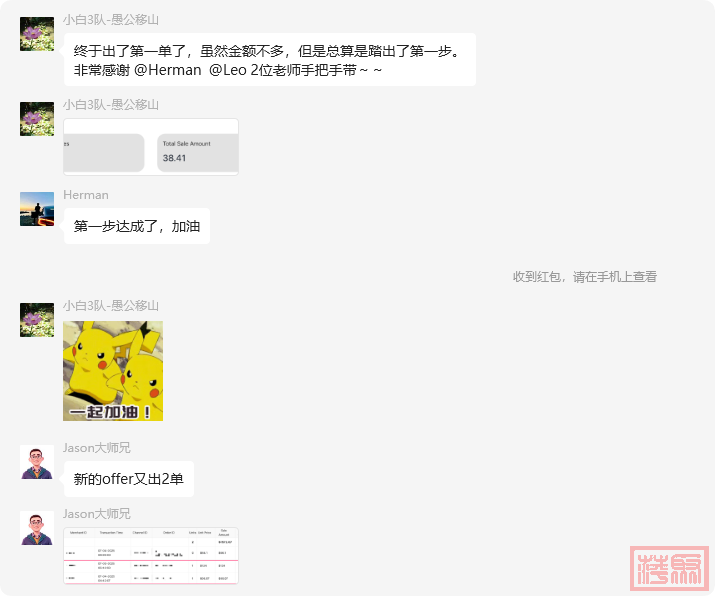This screenshot has width=715, height=596.
Task: Open the Pikachu 一起加油 sticker
Action: pos(113,371)
